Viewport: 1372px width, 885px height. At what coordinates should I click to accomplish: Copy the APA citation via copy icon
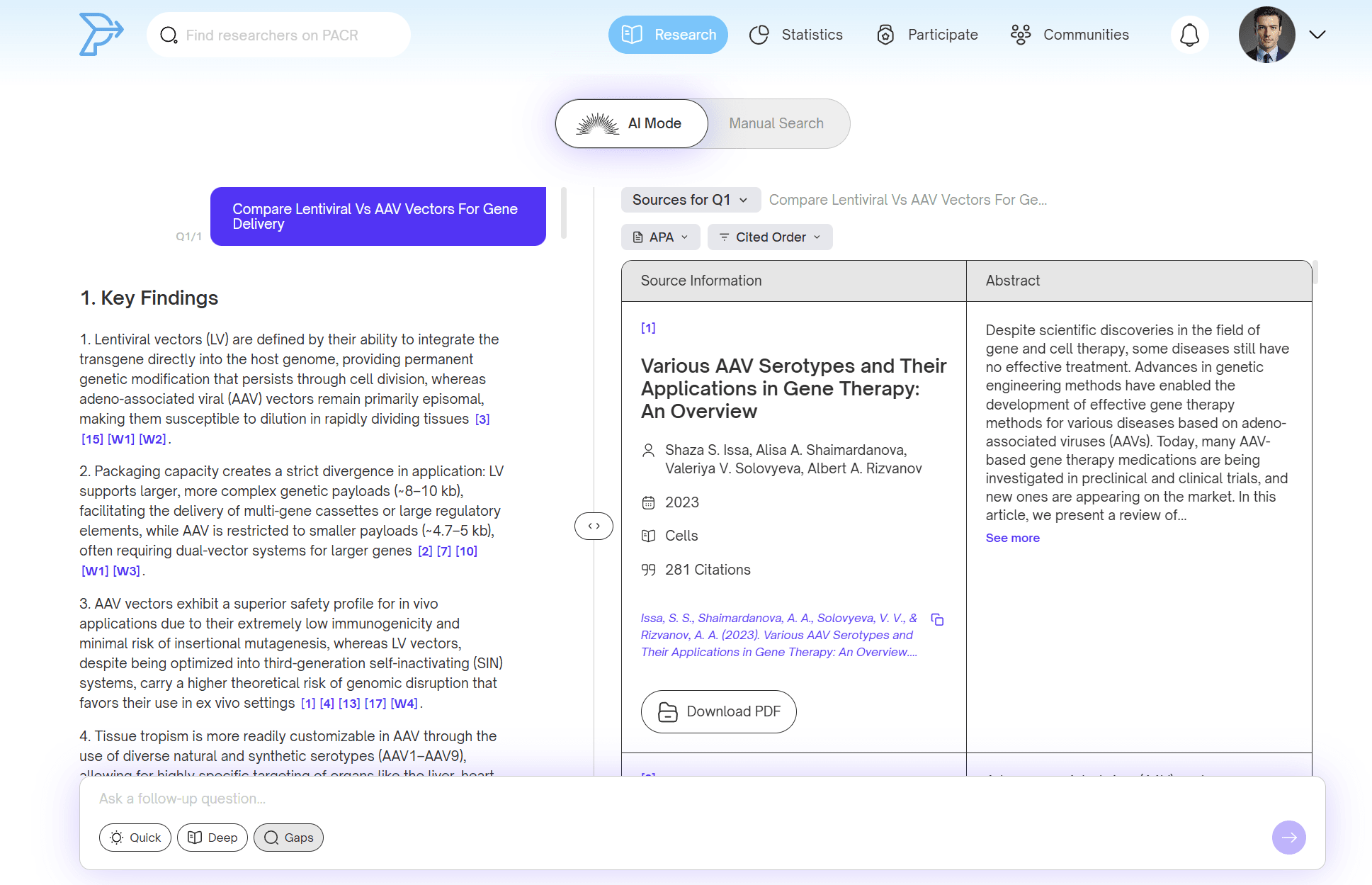pos(937,619)
